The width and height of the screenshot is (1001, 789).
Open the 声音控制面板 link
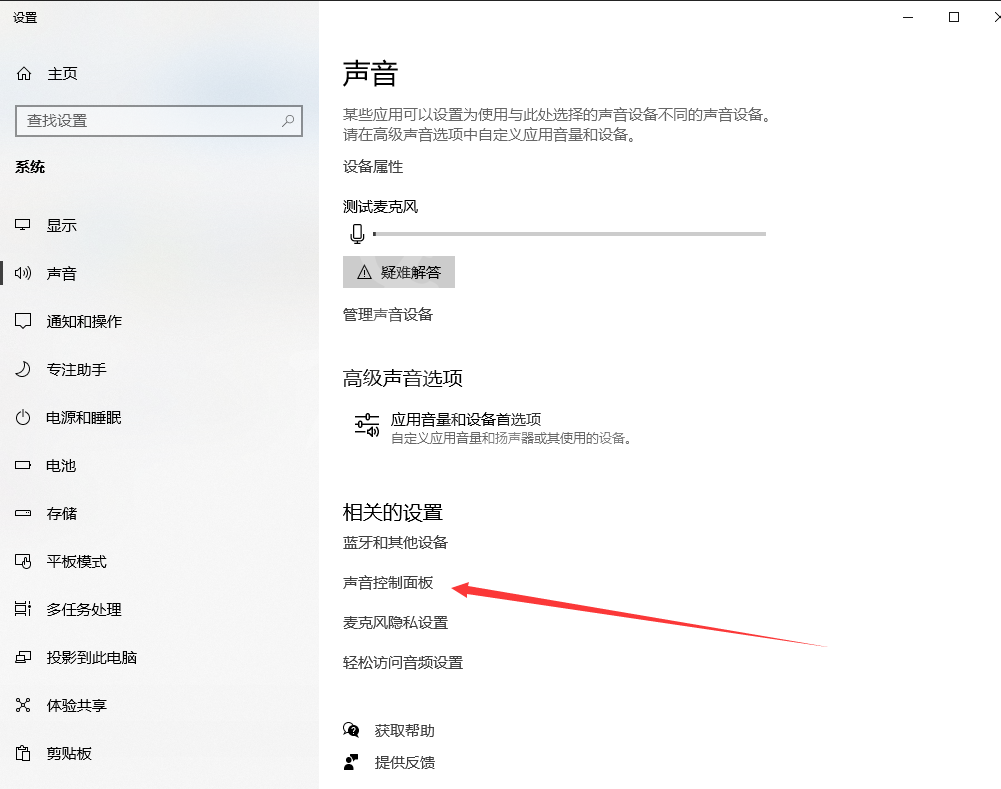[388, 583]
